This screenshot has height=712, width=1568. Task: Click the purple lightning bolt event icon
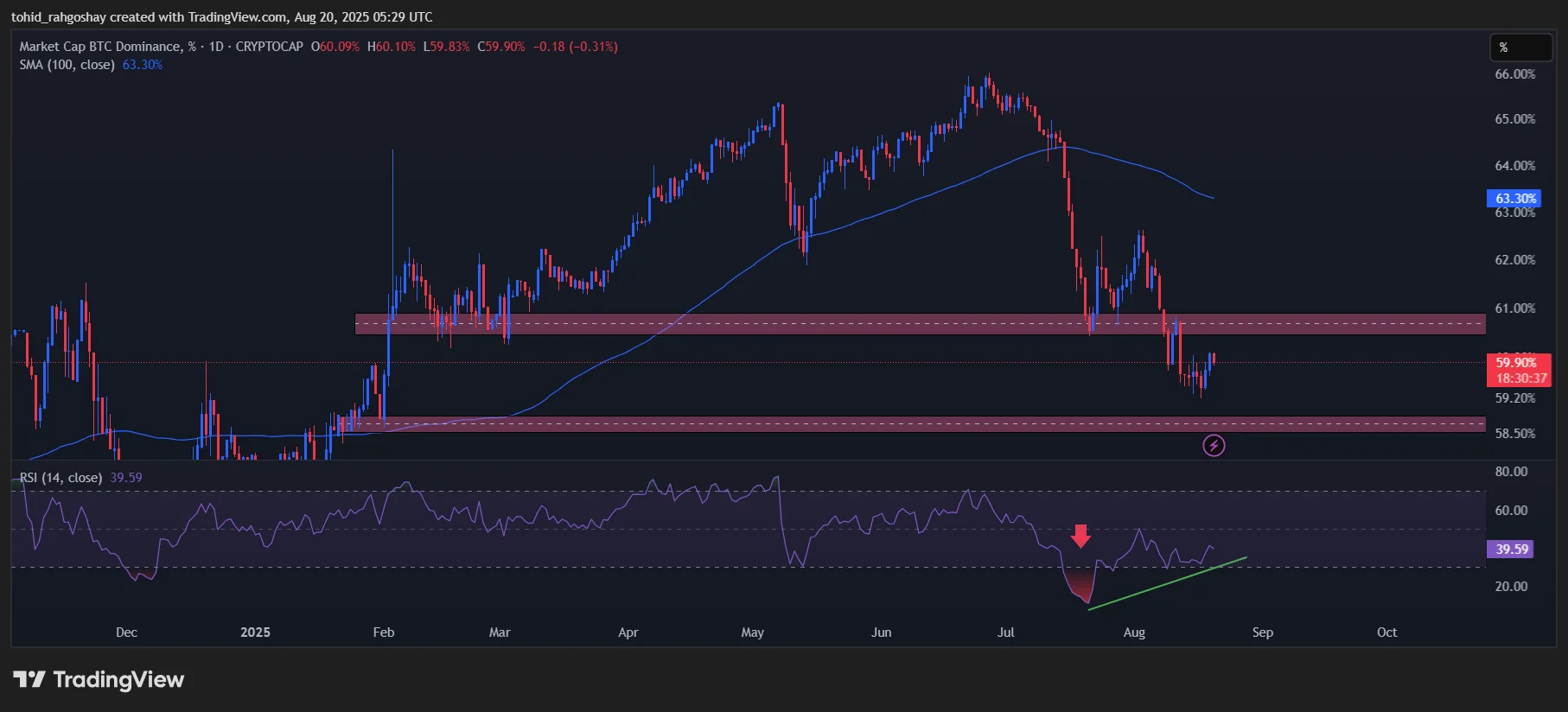coord(1214,446)
